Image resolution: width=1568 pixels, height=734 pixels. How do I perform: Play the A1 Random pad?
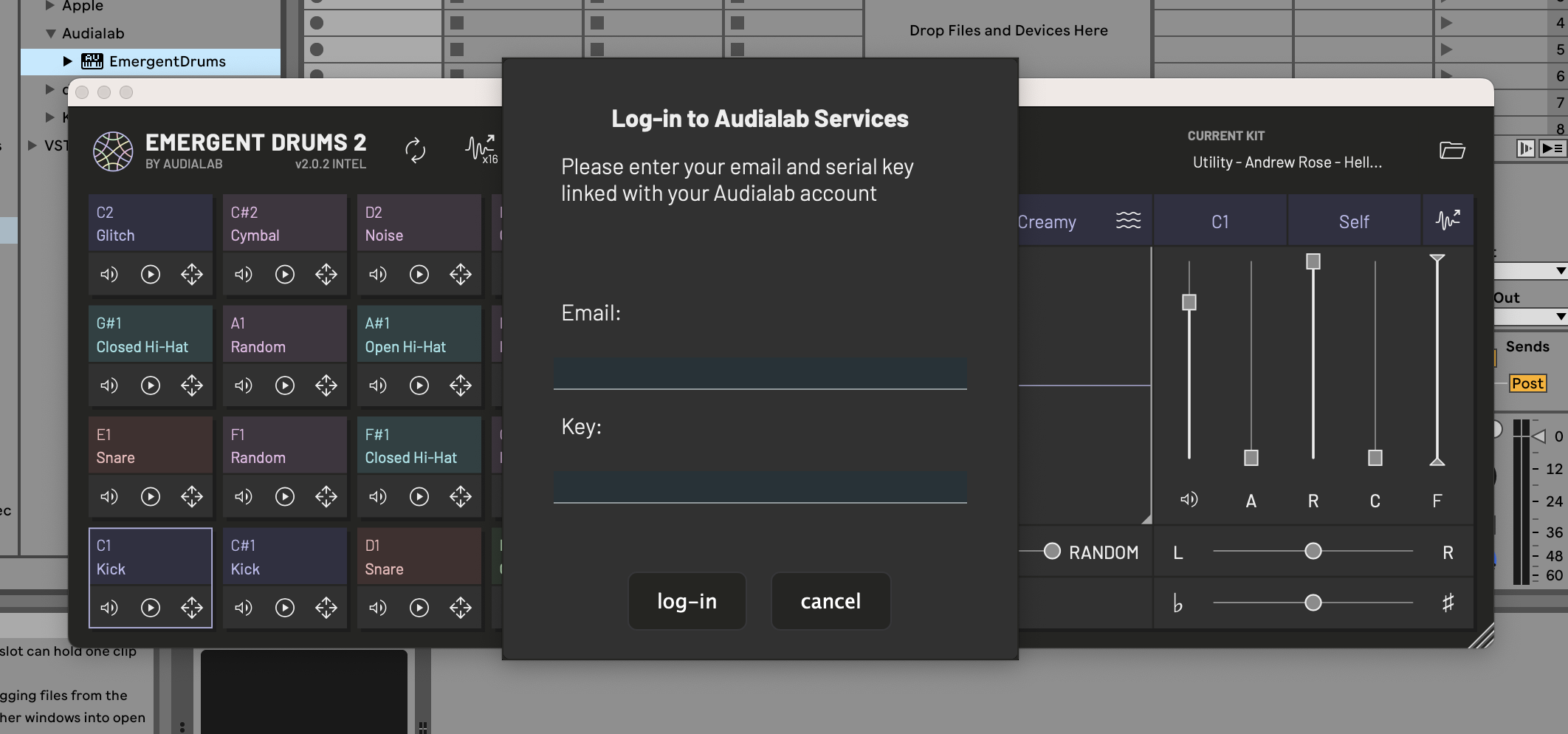tap(285, 385)
